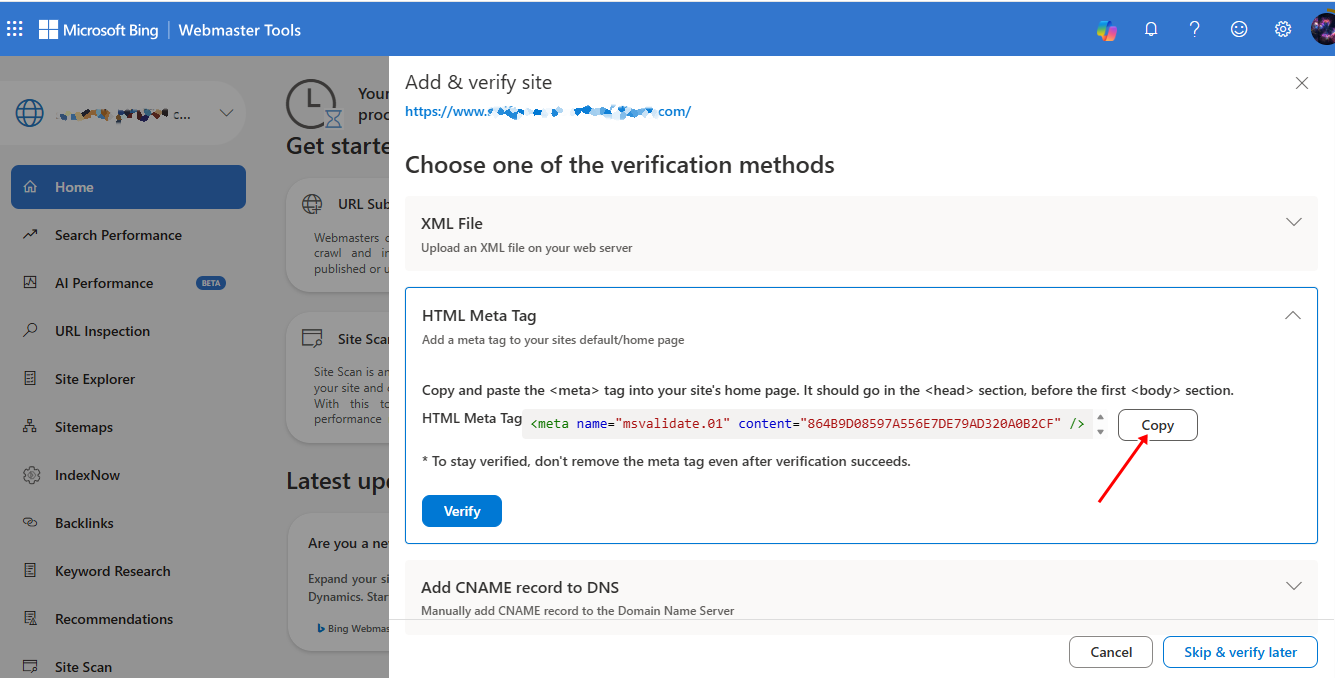
Task: Open IndexNow menu item
Action: [128, 475]
